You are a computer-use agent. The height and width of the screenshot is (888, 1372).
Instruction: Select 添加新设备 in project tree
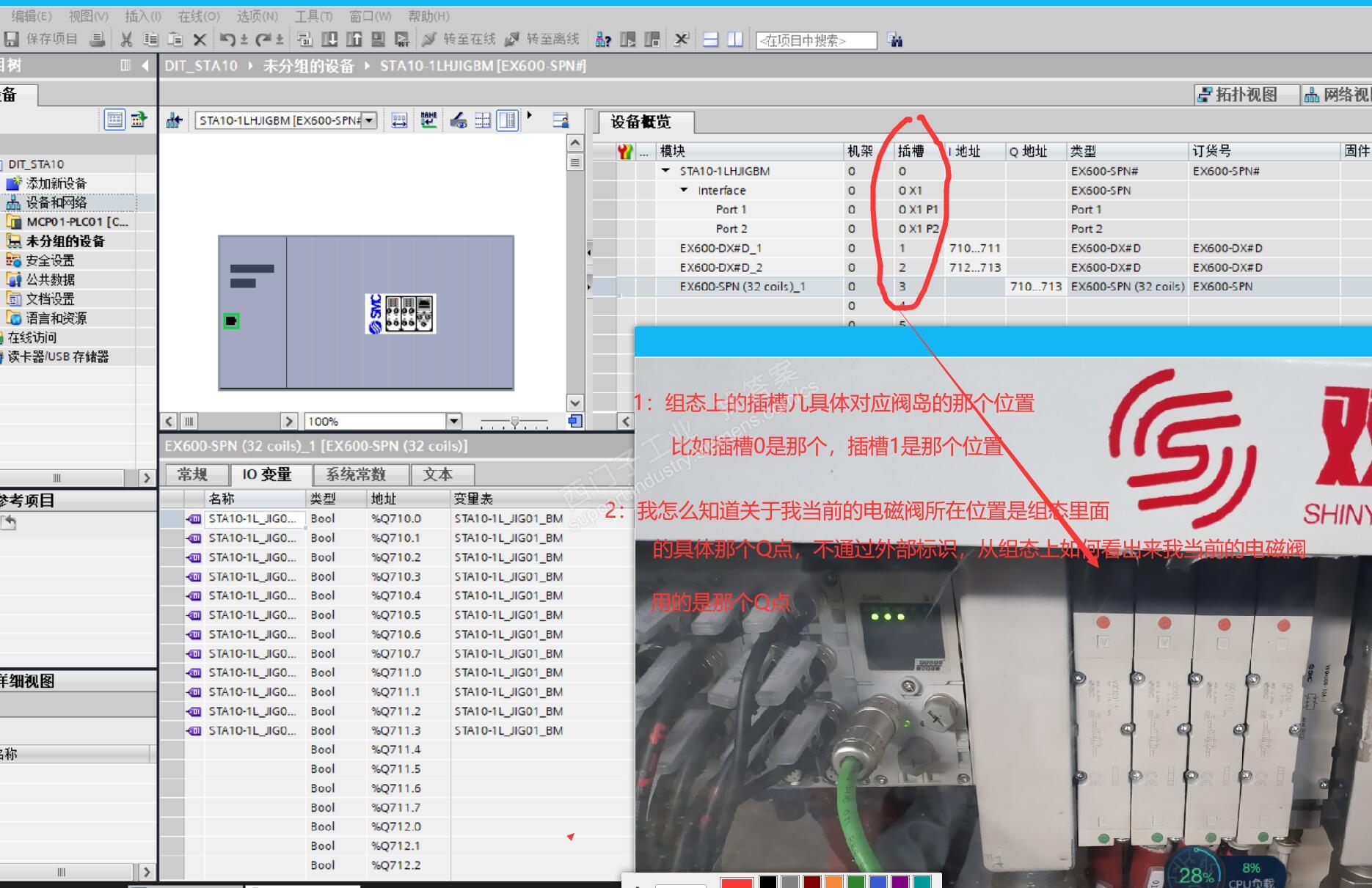pos(56,183)
